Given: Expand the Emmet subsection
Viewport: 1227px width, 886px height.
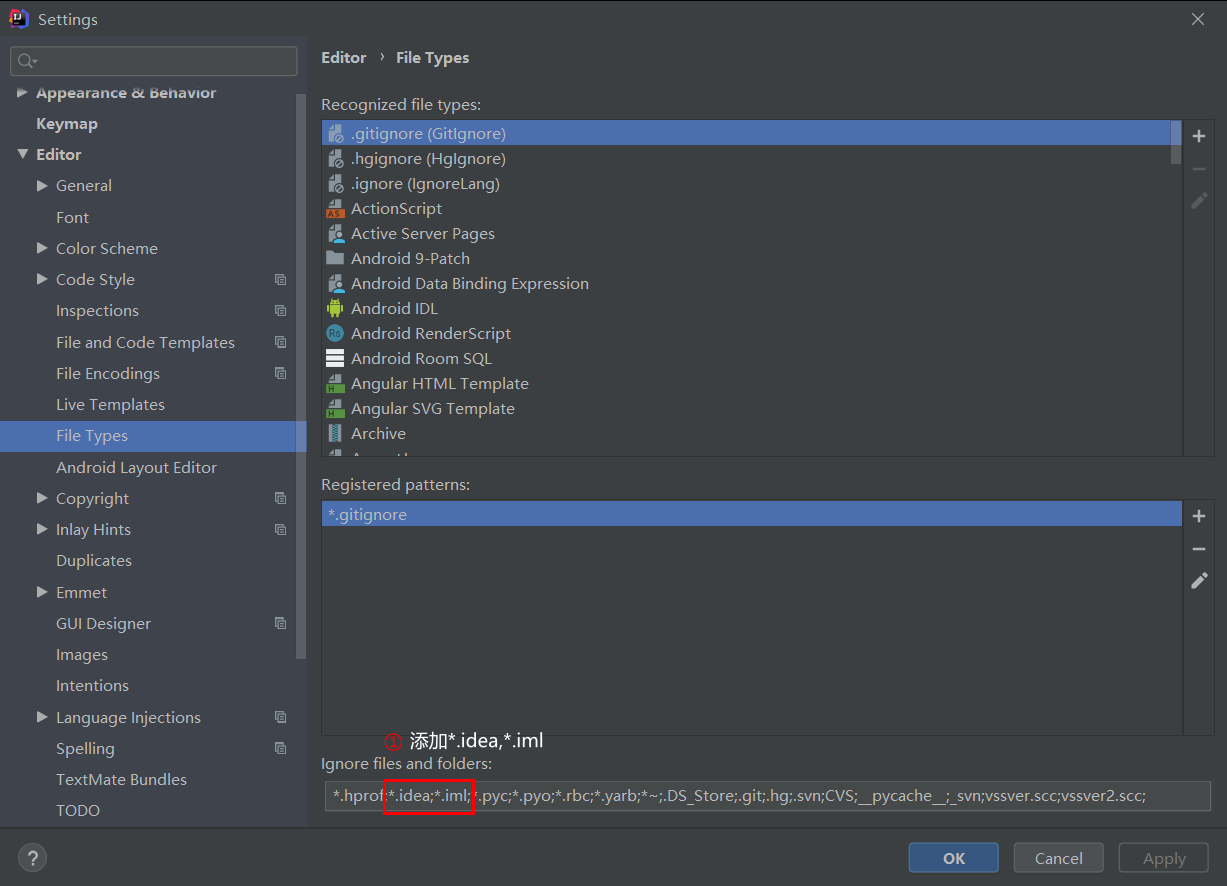Looking at the screenshot, I should [42, 592].
